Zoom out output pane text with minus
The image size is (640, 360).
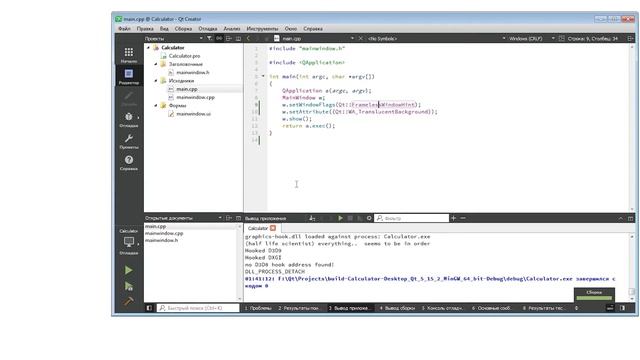coord(463,218)
